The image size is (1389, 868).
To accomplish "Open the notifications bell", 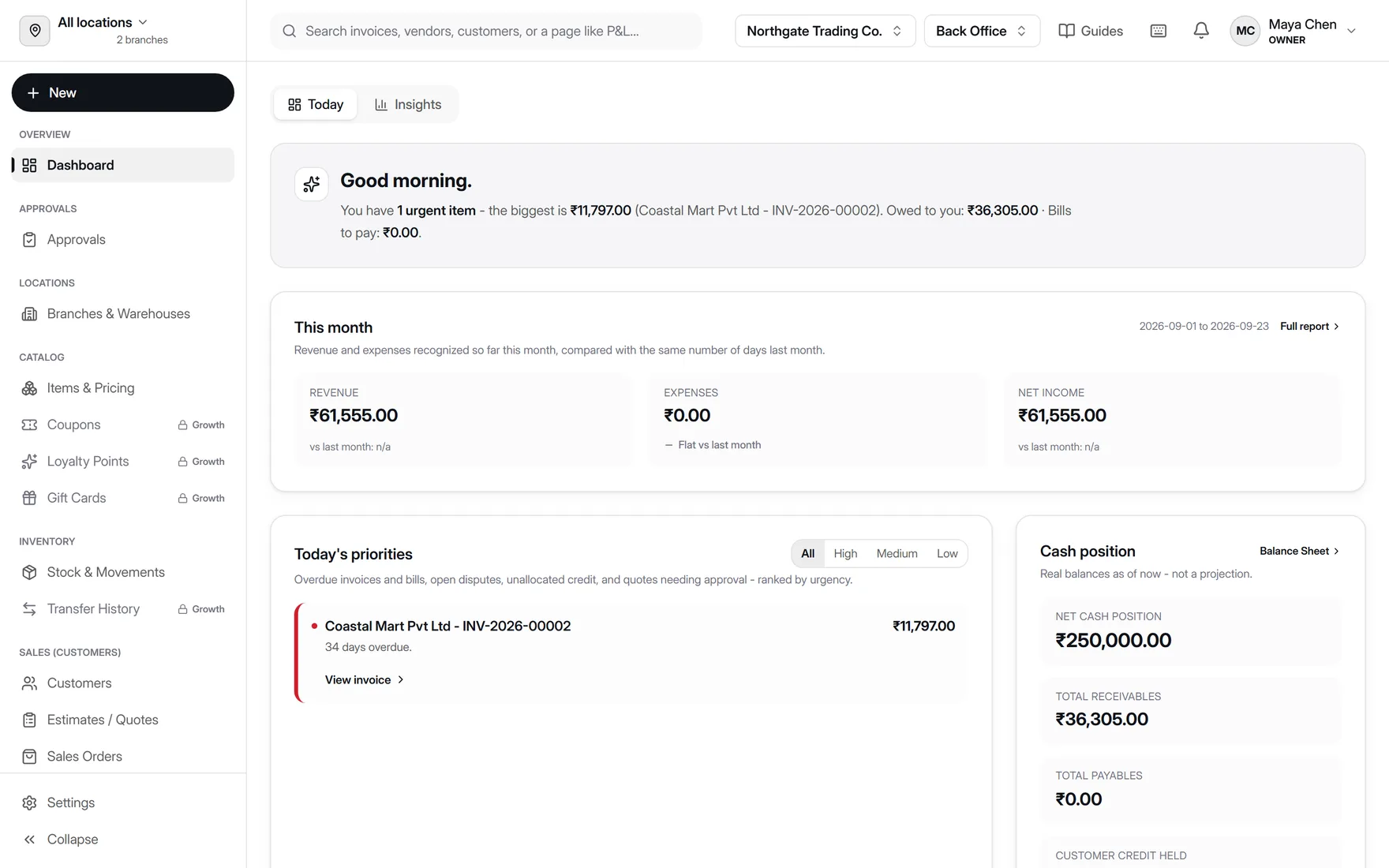I will pos(1200,31).
